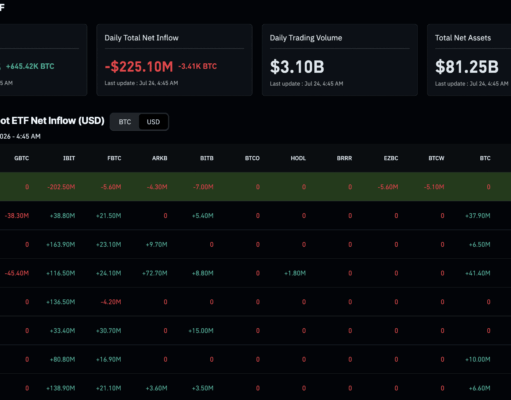Click the +38.80M IBIT cell
Image resolution: width=511 pixels, height=400 pixels.
coord(62,216)
